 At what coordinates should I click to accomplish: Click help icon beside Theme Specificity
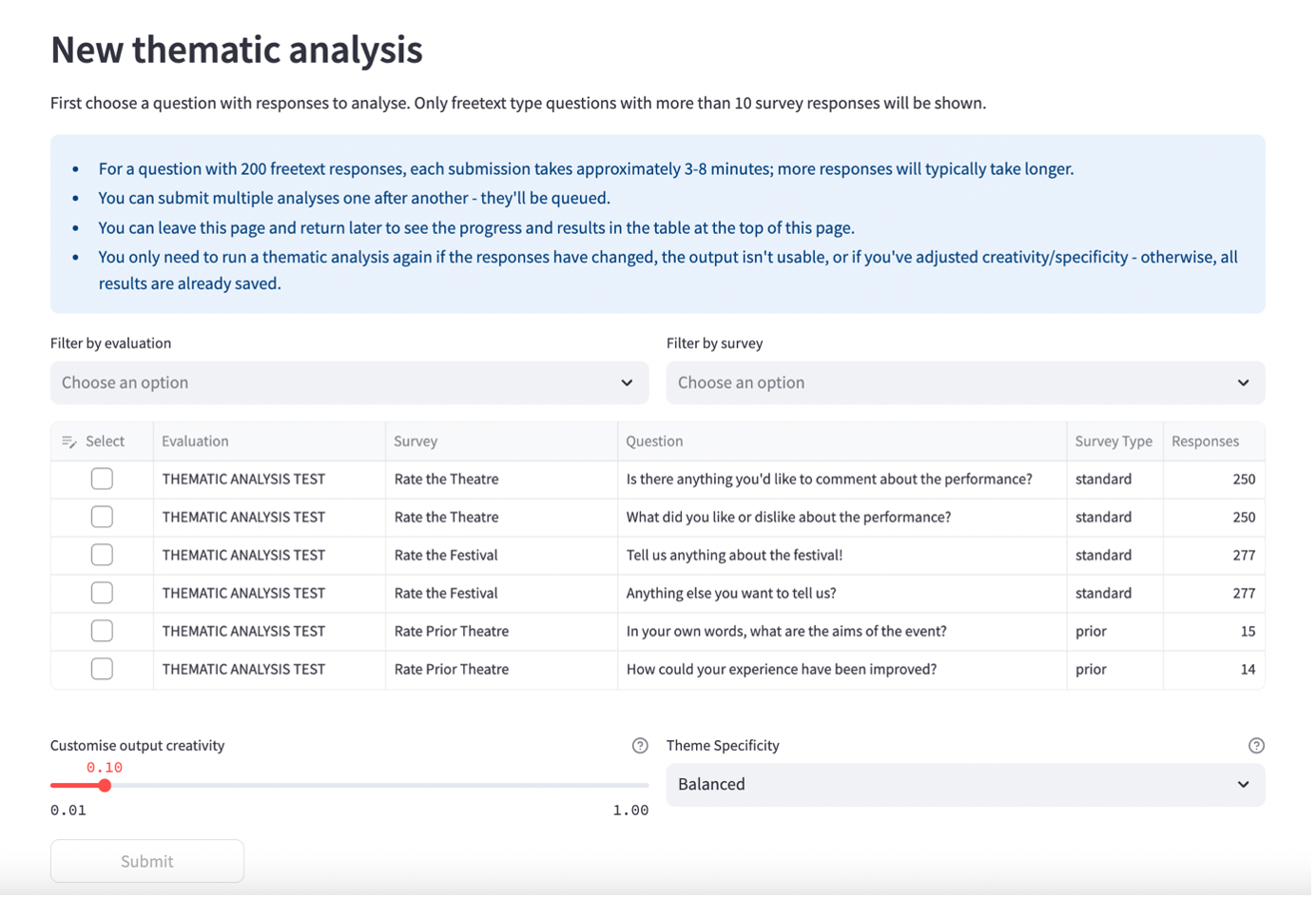click(1256, 746)
